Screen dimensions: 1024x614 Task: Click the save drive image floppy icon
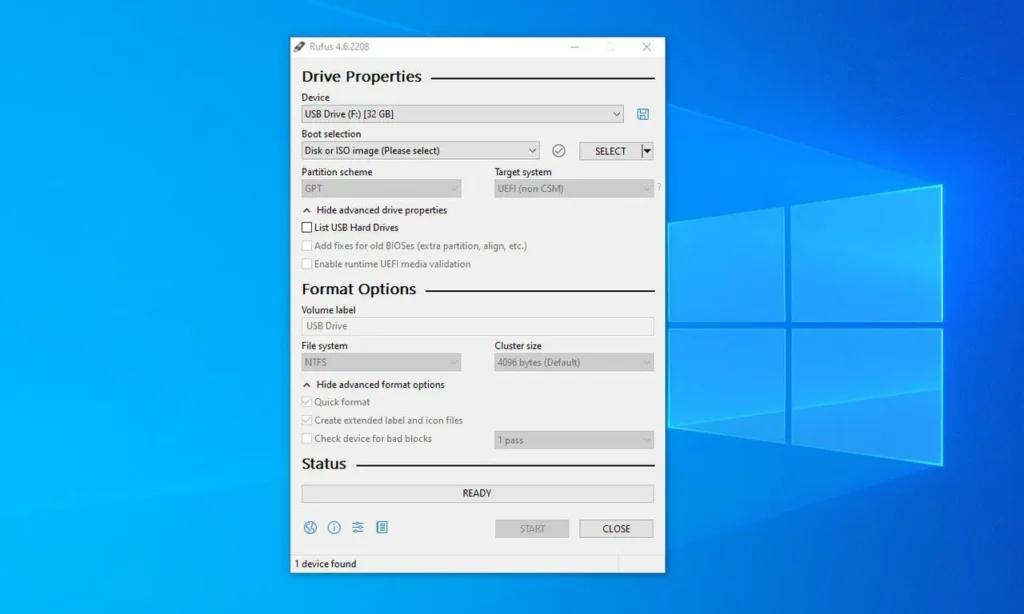[643, 114]
